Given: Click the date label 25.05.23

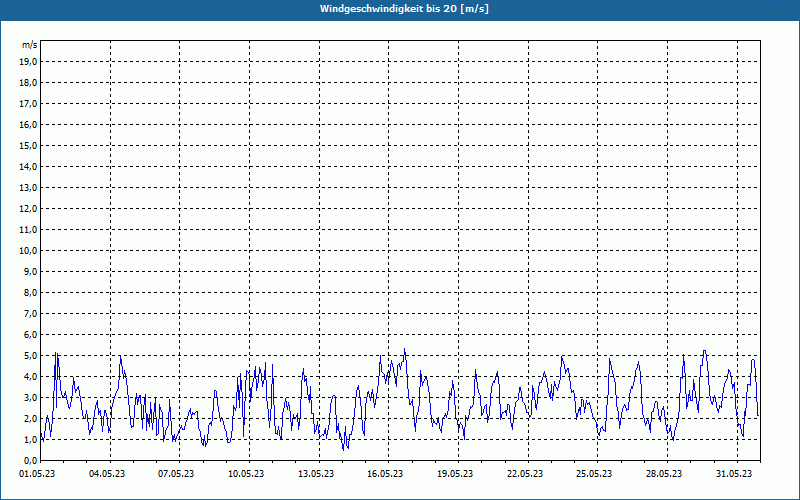Looking at the screenshot, I should 594,474.
